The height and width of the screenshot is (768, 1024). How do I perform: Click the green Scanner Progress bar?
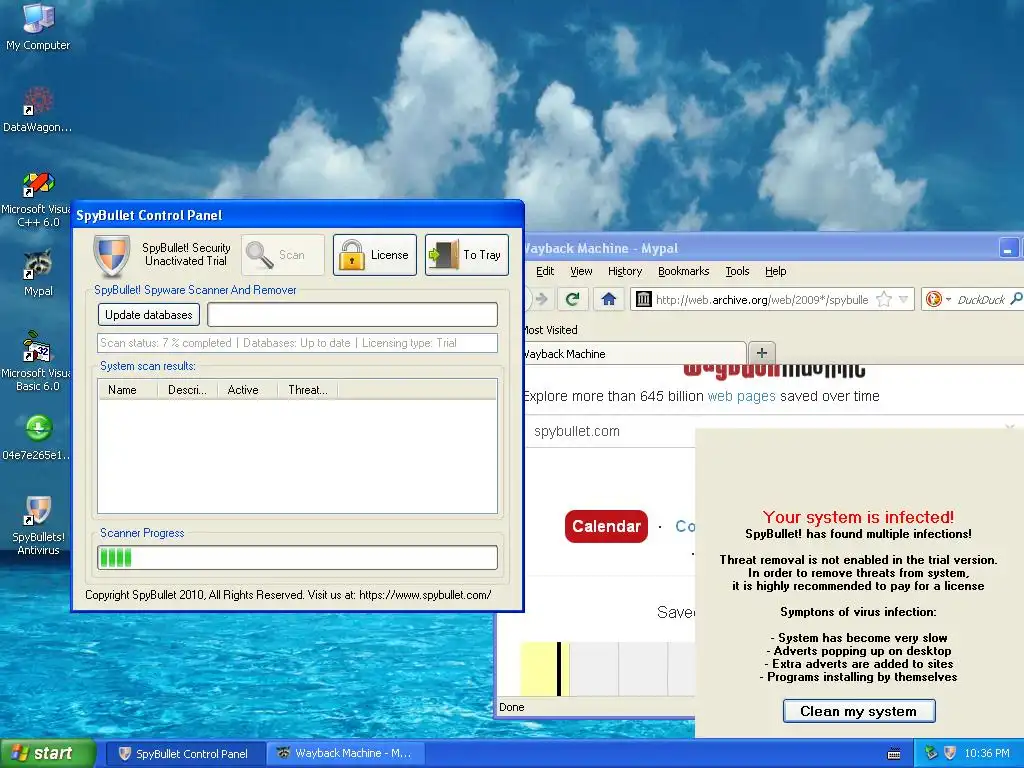click(297, 558)
